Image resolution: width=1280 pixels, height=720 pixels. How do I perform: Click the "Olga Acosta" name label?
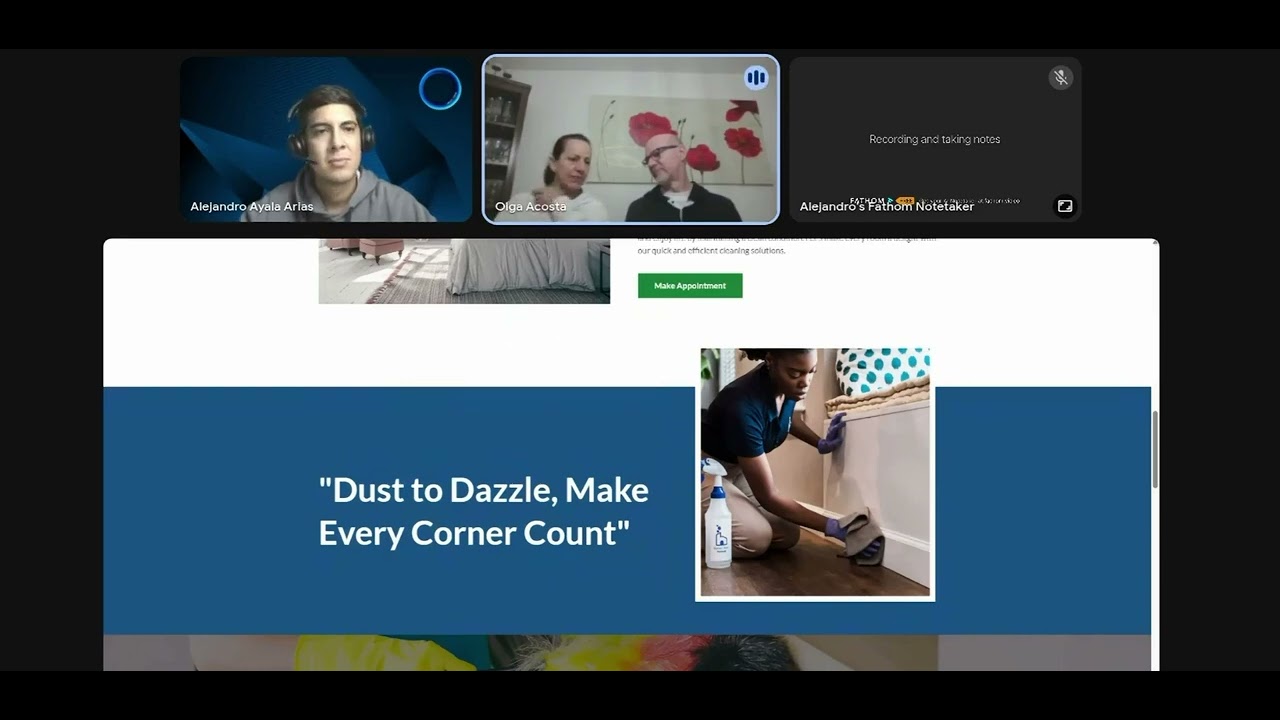tap(531, 207)
